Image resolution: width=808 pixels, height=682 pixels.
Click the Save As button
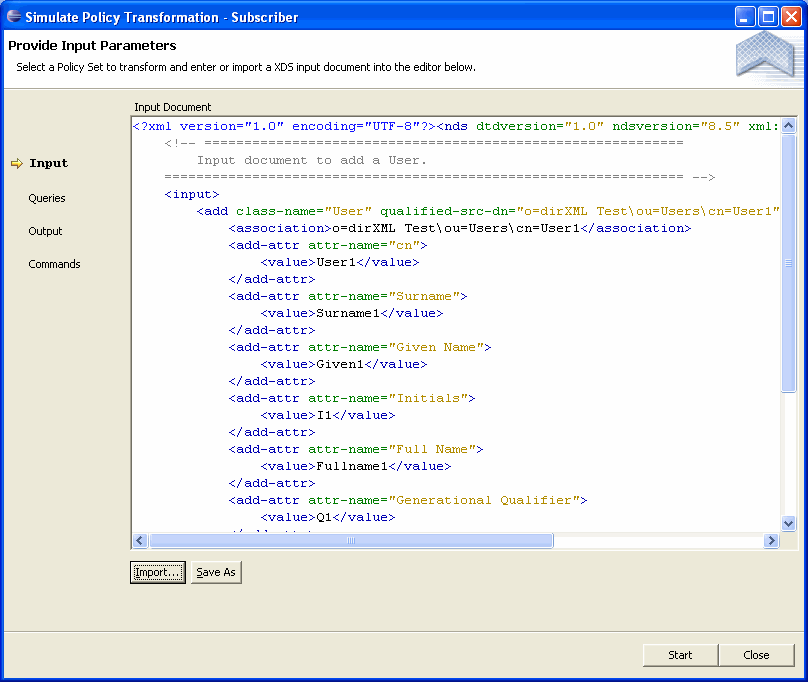[216, 572]
